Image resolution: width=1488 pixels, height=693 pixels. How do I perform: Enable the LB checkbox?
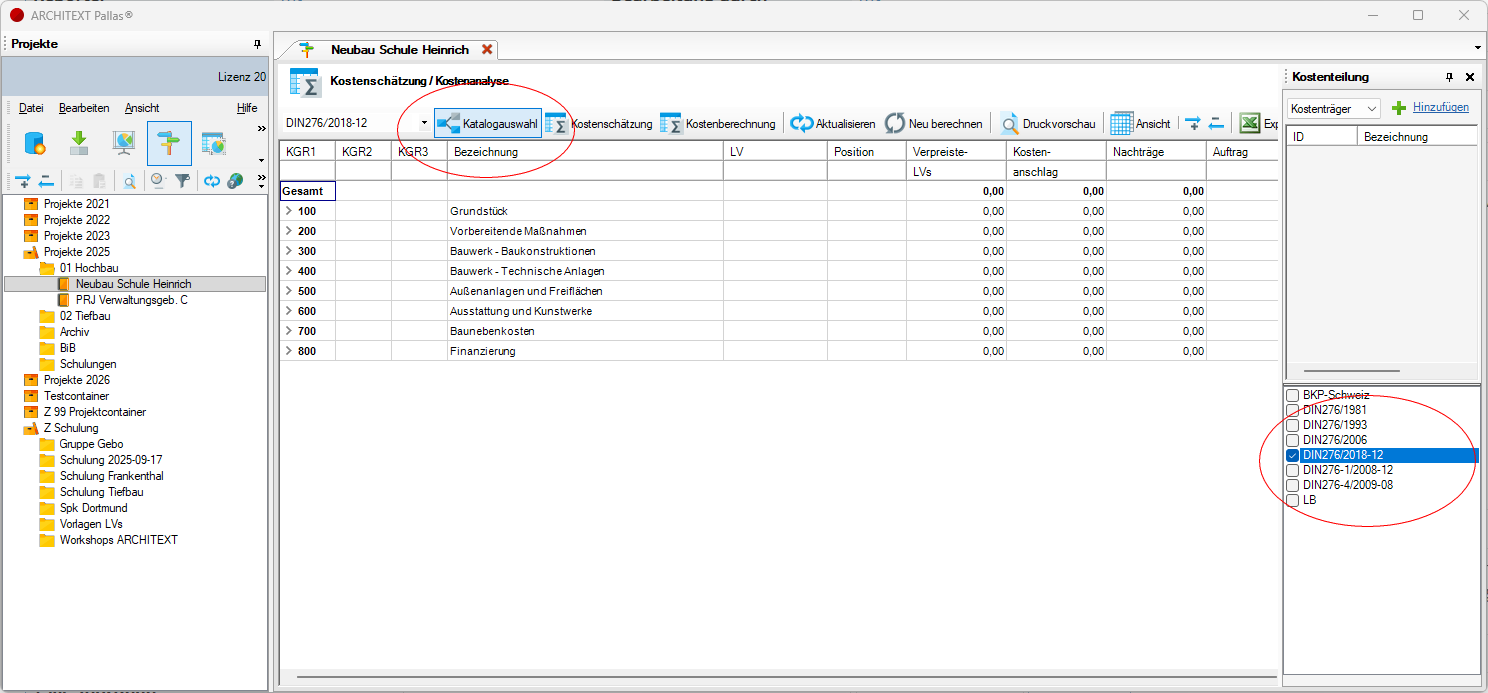(1292, 500)
